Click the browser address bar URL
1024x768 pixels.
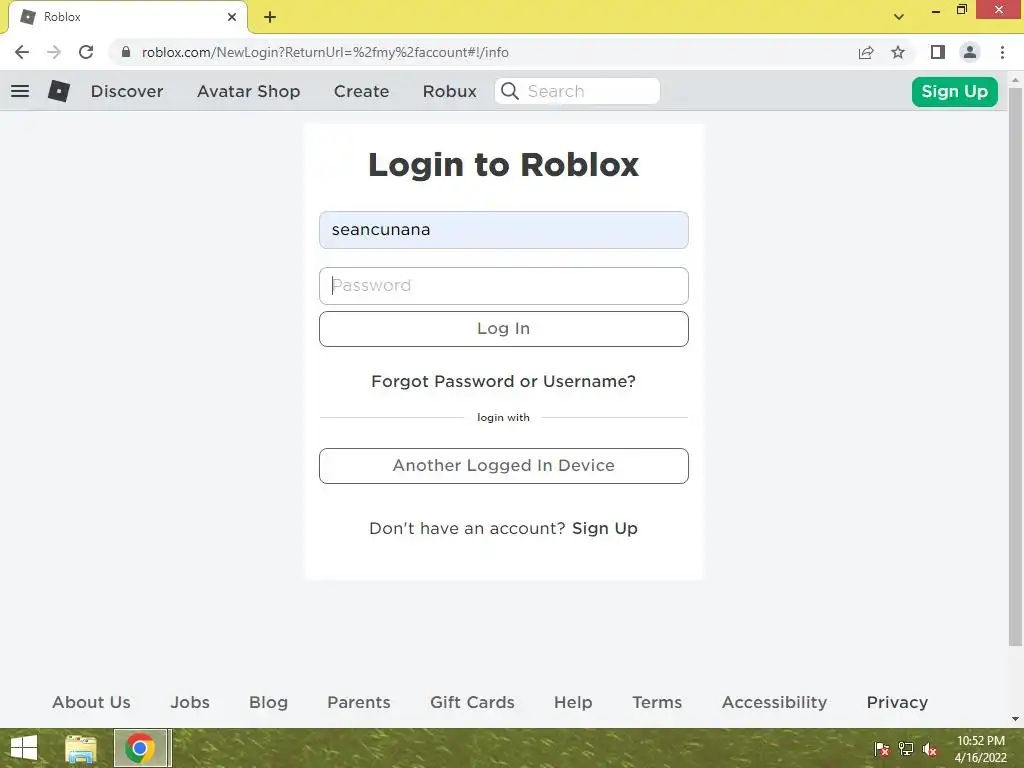[x=325, y=52]
